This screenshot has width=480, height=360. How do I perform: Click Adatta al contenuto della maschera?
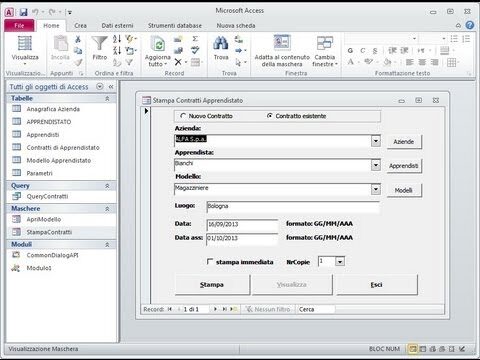(282, 51)
